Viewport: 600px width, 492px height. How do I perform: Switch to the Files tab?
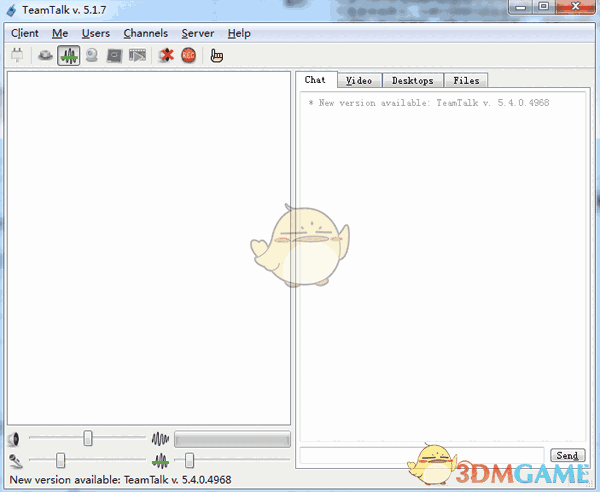pyautogui.click(x=466, y=80)
